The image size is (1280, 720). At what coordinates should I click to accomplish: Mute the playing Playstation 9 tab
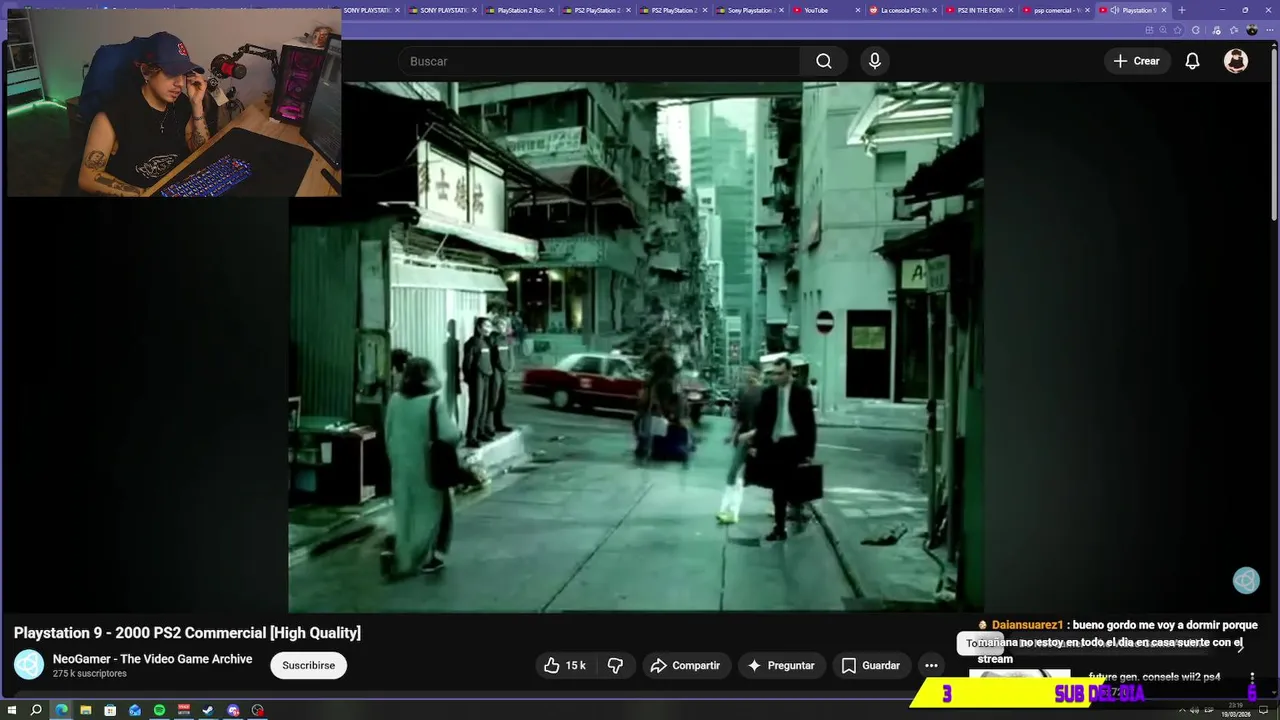(1114, 10)
